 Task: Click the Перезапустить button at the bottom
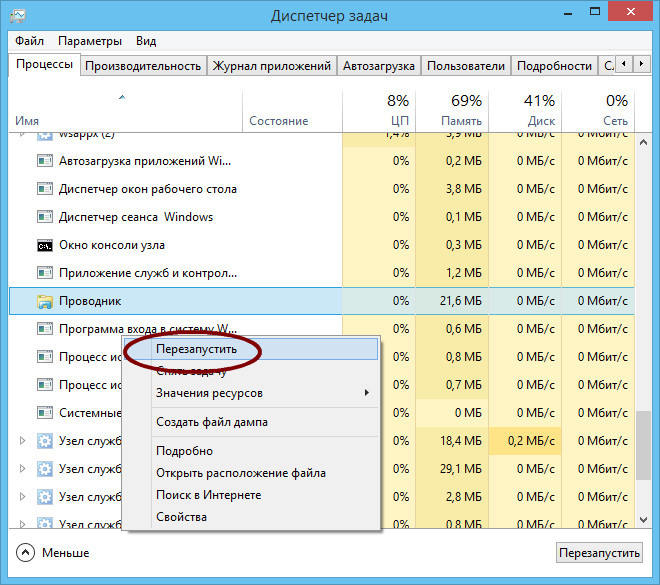click(599, 553)
